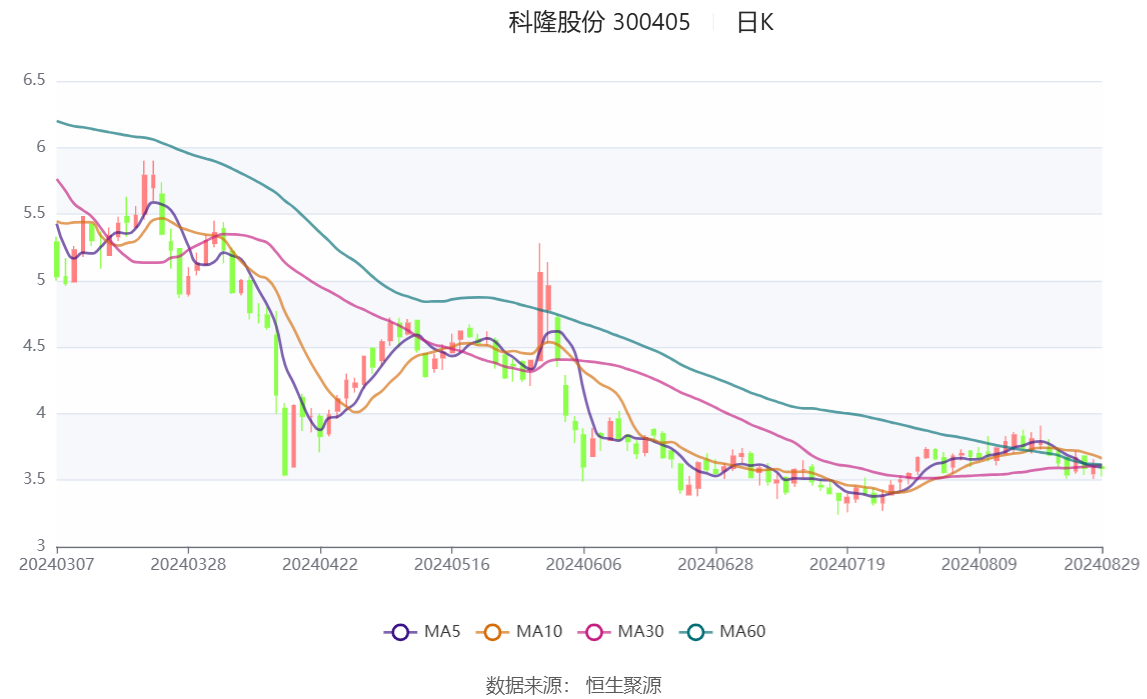Click y-axis value 4.5
Image resolution: width=1147 pixels, height=699 pixels.
coord(34,347)
